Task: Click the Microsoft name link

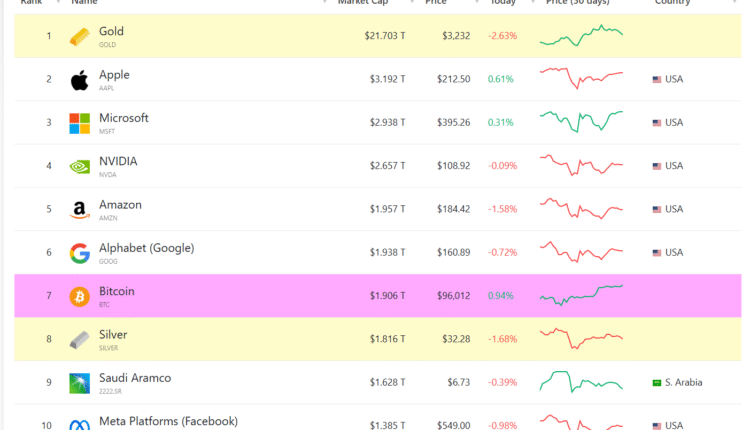Action: [x=123, y=117]
